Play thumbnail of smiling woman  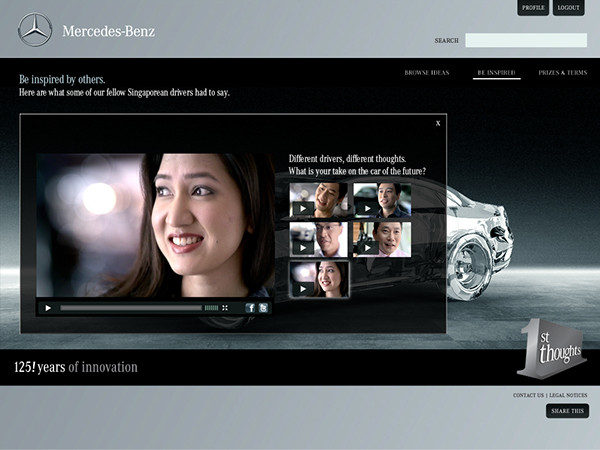tap(319, 279)
